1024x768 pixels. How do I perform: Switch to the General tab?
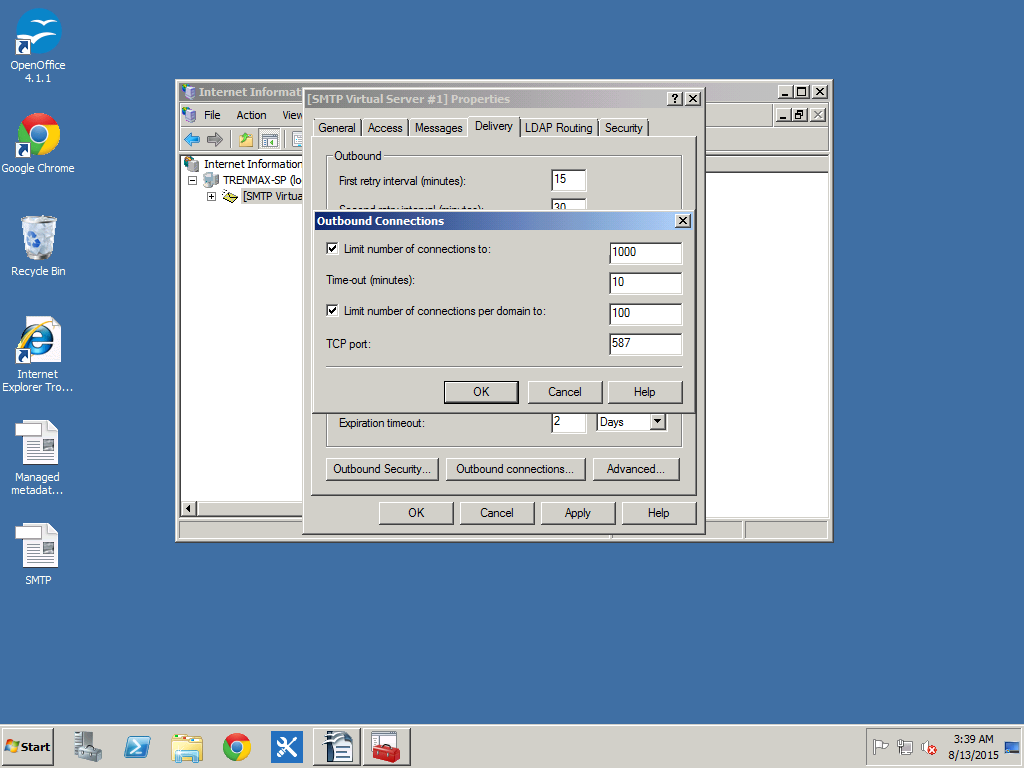337,128
